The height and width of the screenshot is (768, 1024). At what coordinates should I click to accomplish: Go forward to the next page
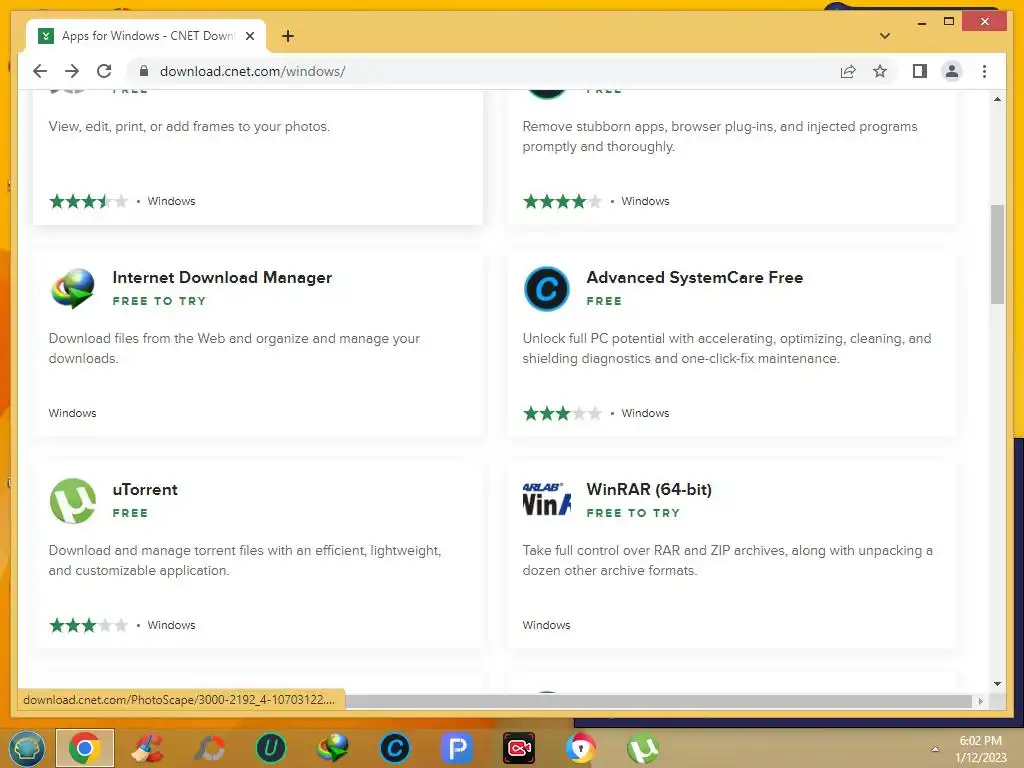(x=72, y=71)
